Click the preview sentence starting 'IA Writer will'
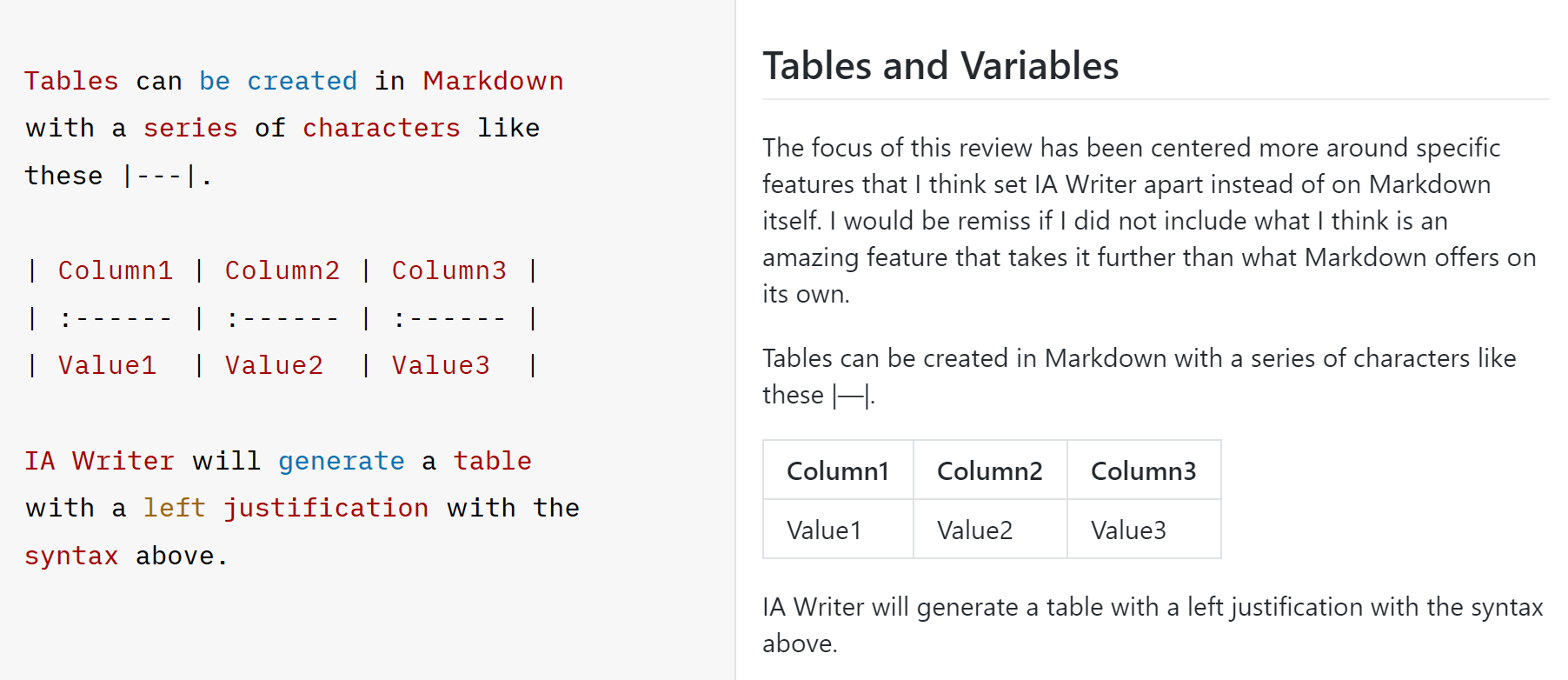The image size is (1568, 680). pyautogui.click(x=1153, y=625)
